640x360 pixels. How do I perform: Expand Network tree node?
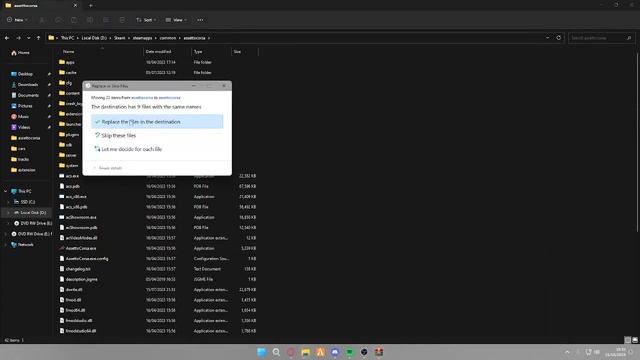click(5, 244)
